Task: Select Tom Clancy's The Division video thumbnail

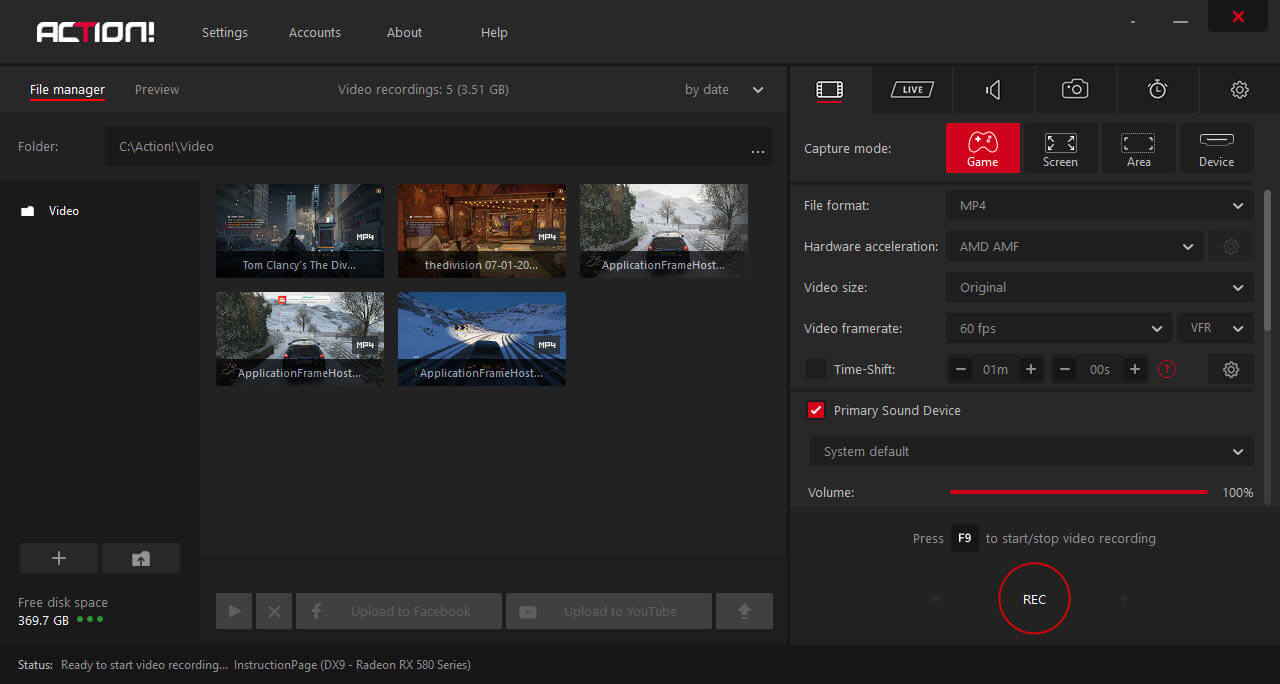Action: pyautogui.click(x=300, y=230)
